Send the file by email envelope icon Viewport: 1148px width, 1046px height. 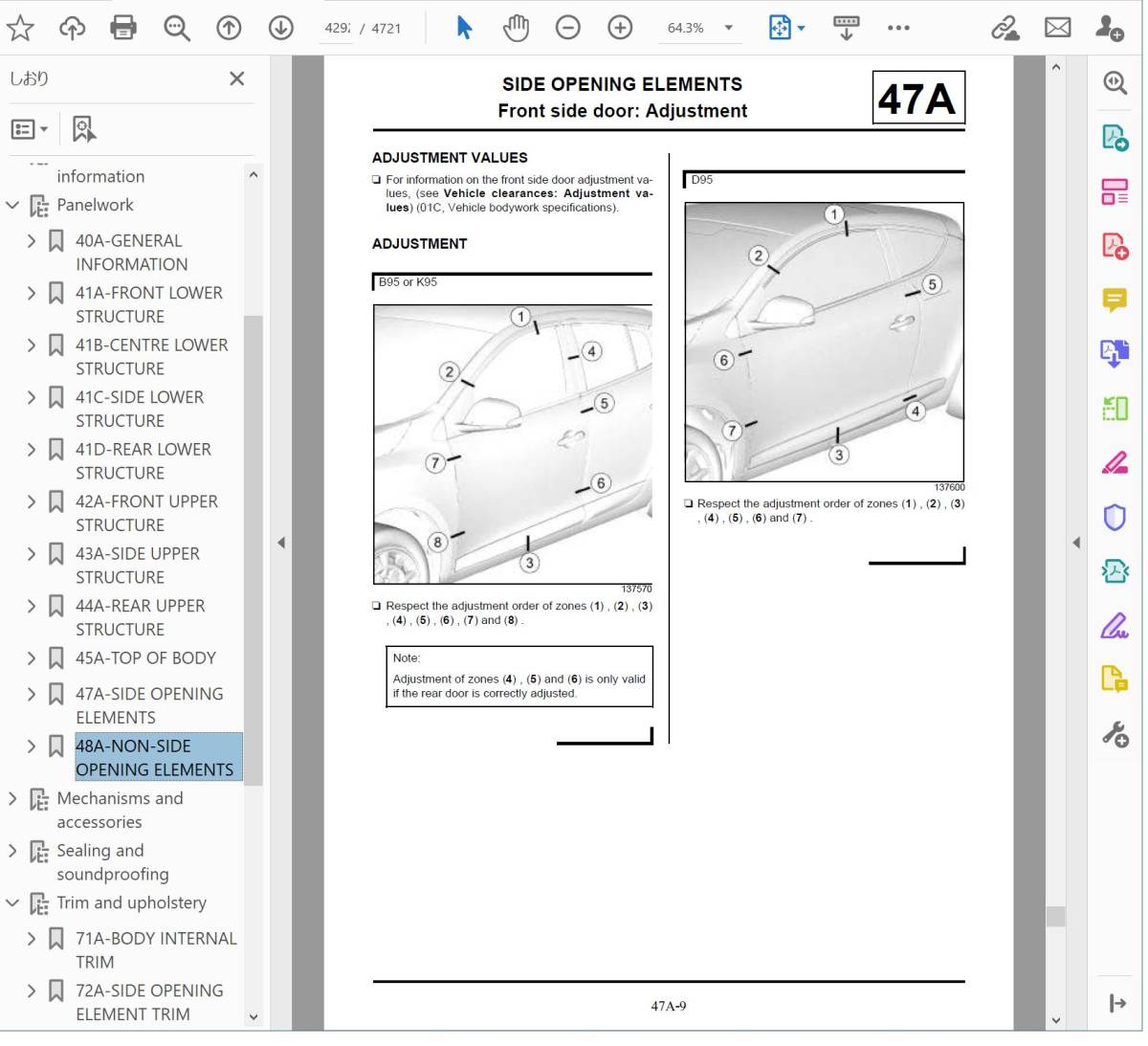[x=1057, y=28]
